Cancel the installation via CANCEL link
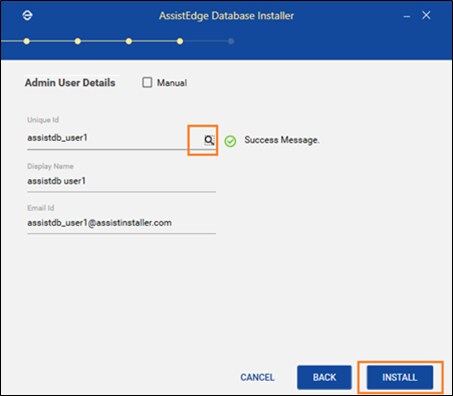 pos(257,377)
